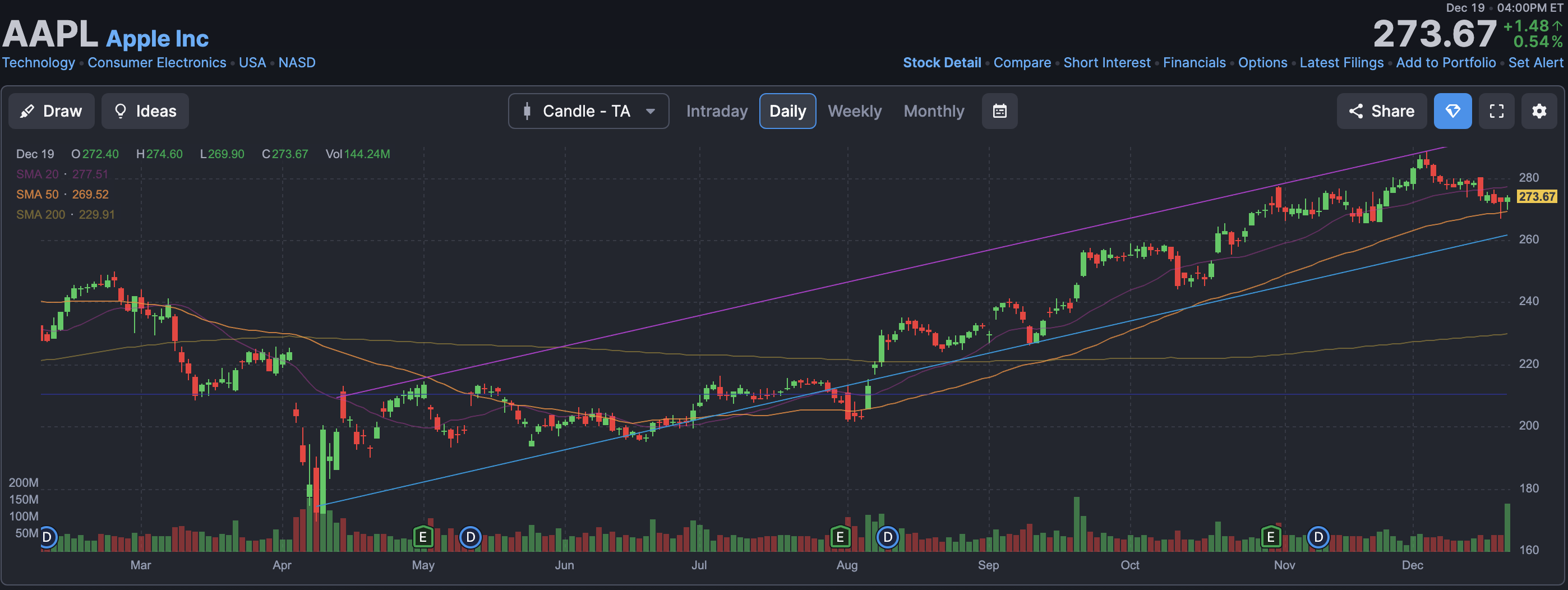Open the Compare link

(x=1022, y=63)
